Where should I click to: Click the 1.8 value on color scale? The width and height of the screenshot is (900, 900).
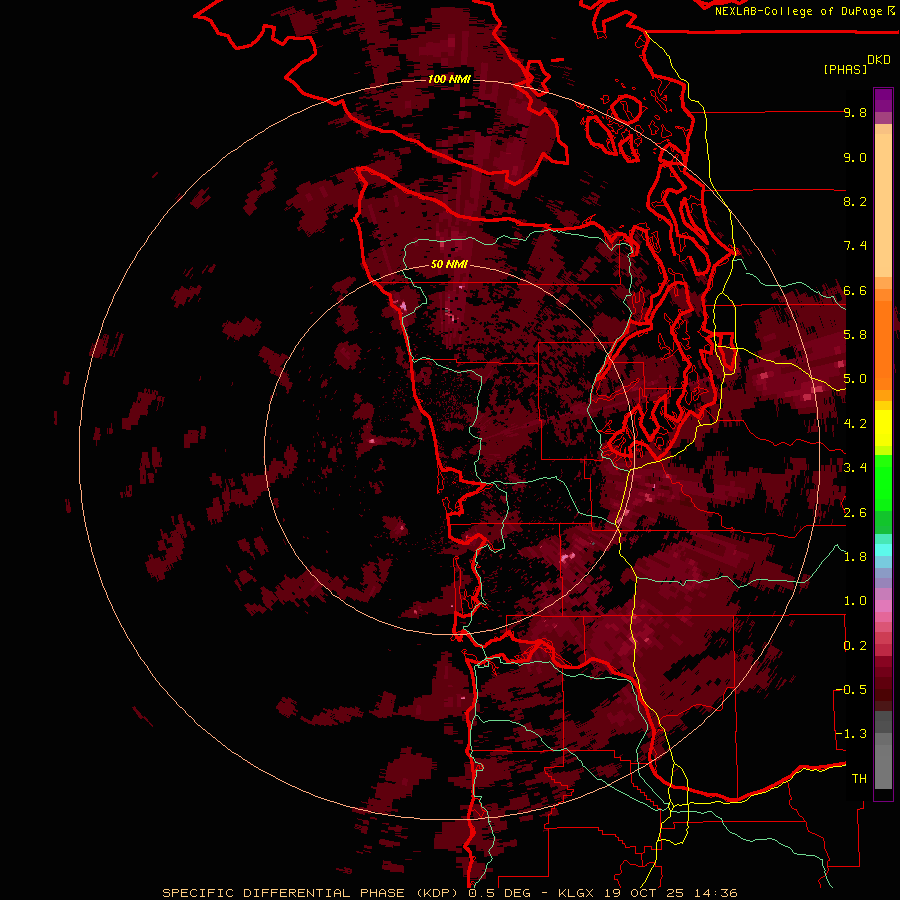pyautogui.click(x=855, y=557)
